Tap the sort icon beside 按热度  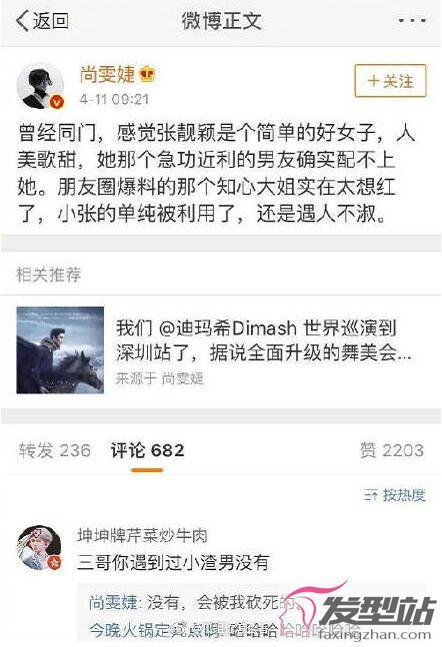click(371, 495)
